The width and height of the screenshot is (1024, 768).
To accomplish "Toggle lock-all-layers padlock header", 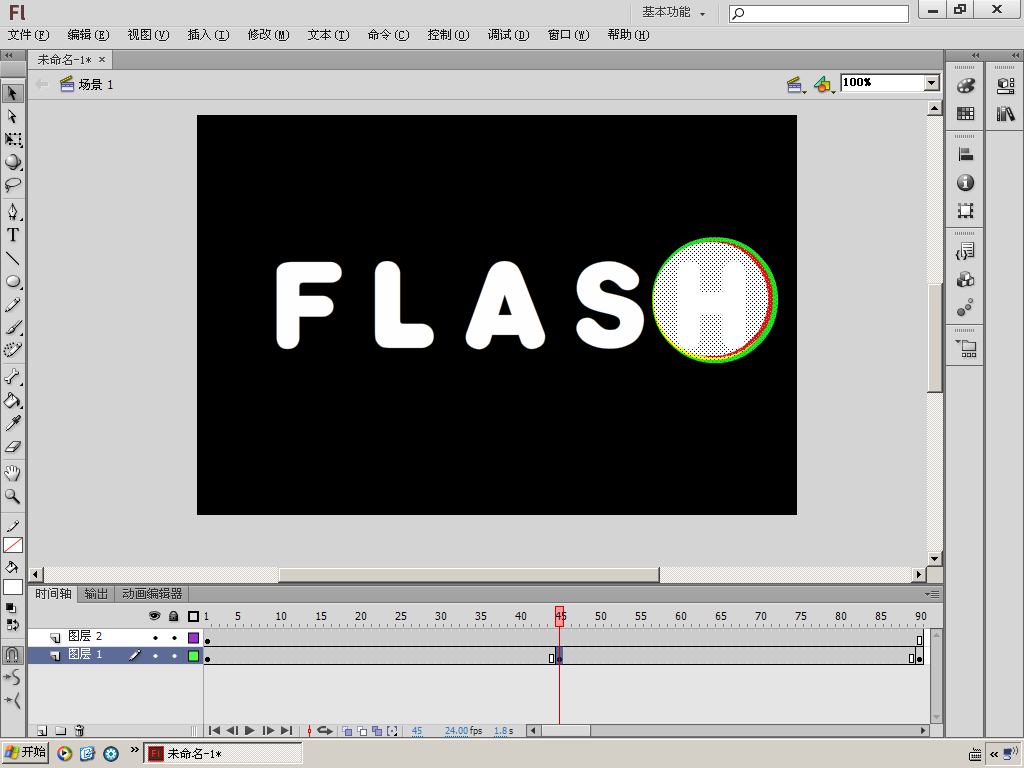I will [174, 616].
